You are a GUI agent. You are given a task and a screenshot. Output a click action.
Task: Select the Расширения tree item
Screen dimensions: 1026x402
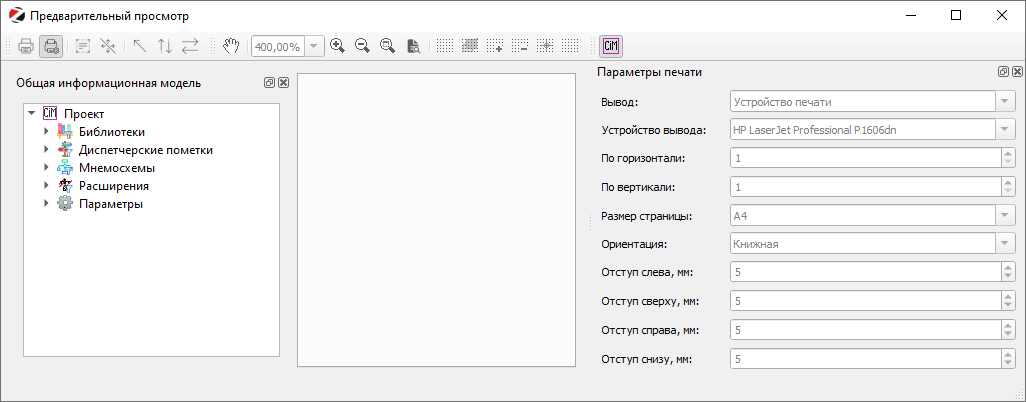coord(114,186)
